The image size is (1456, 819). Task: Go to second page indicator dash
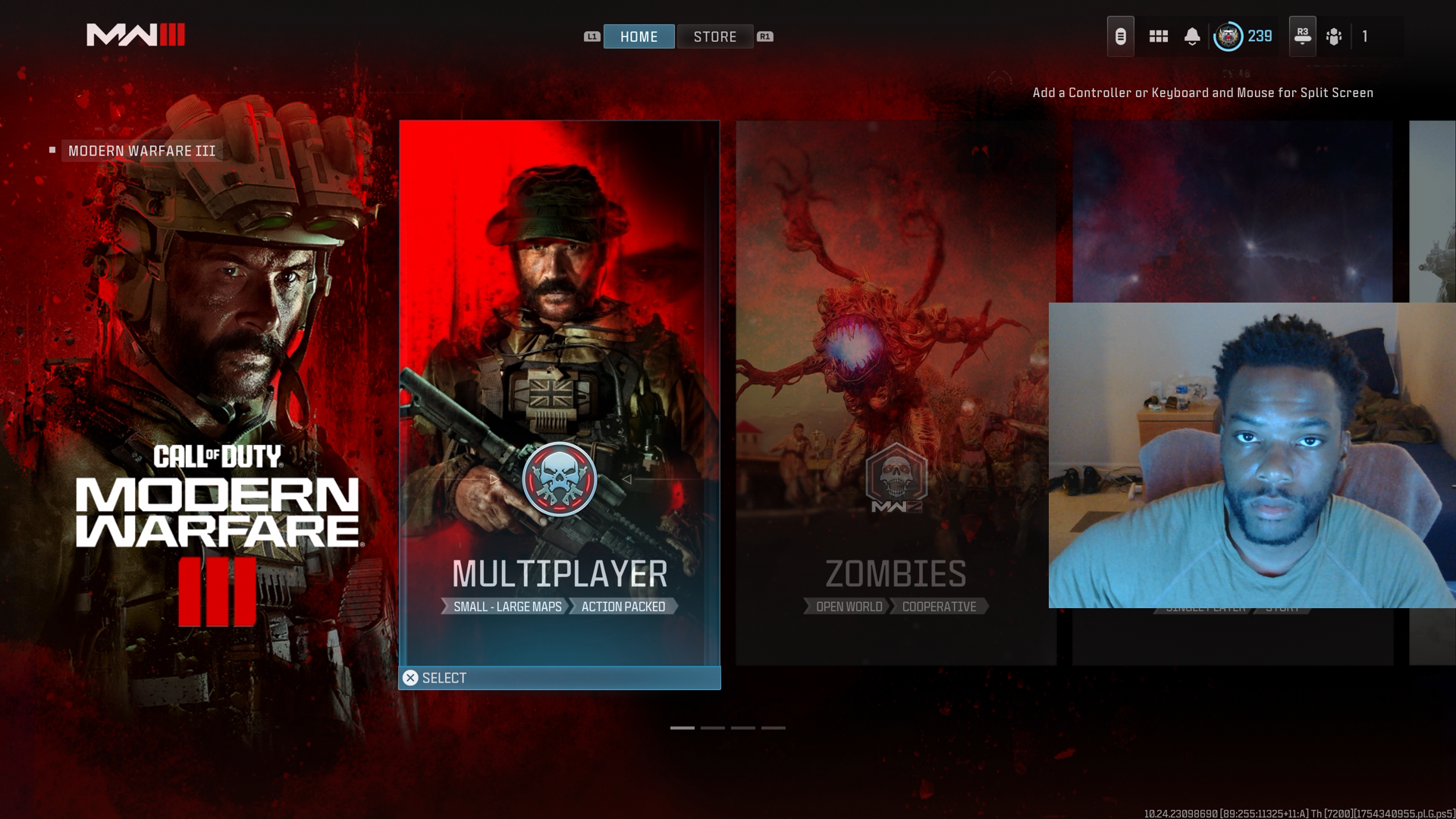click(712, 728)
